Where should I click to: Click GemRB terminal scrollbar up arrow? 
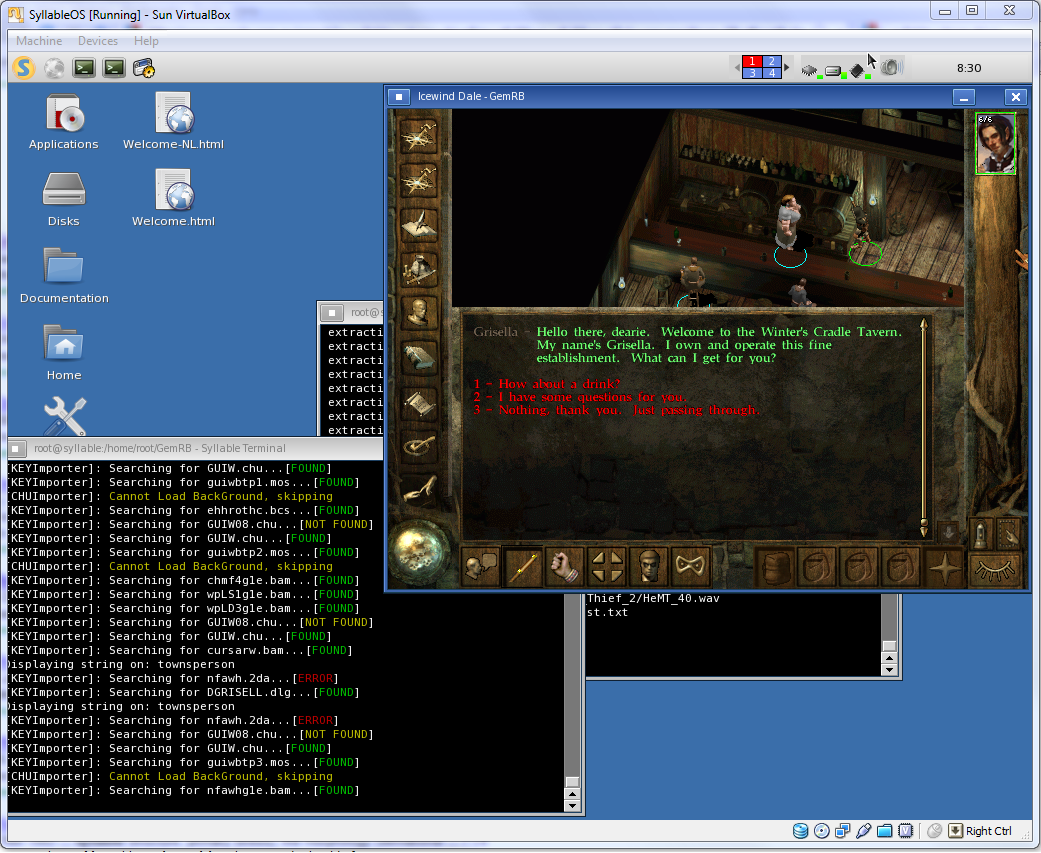point(572,793)
